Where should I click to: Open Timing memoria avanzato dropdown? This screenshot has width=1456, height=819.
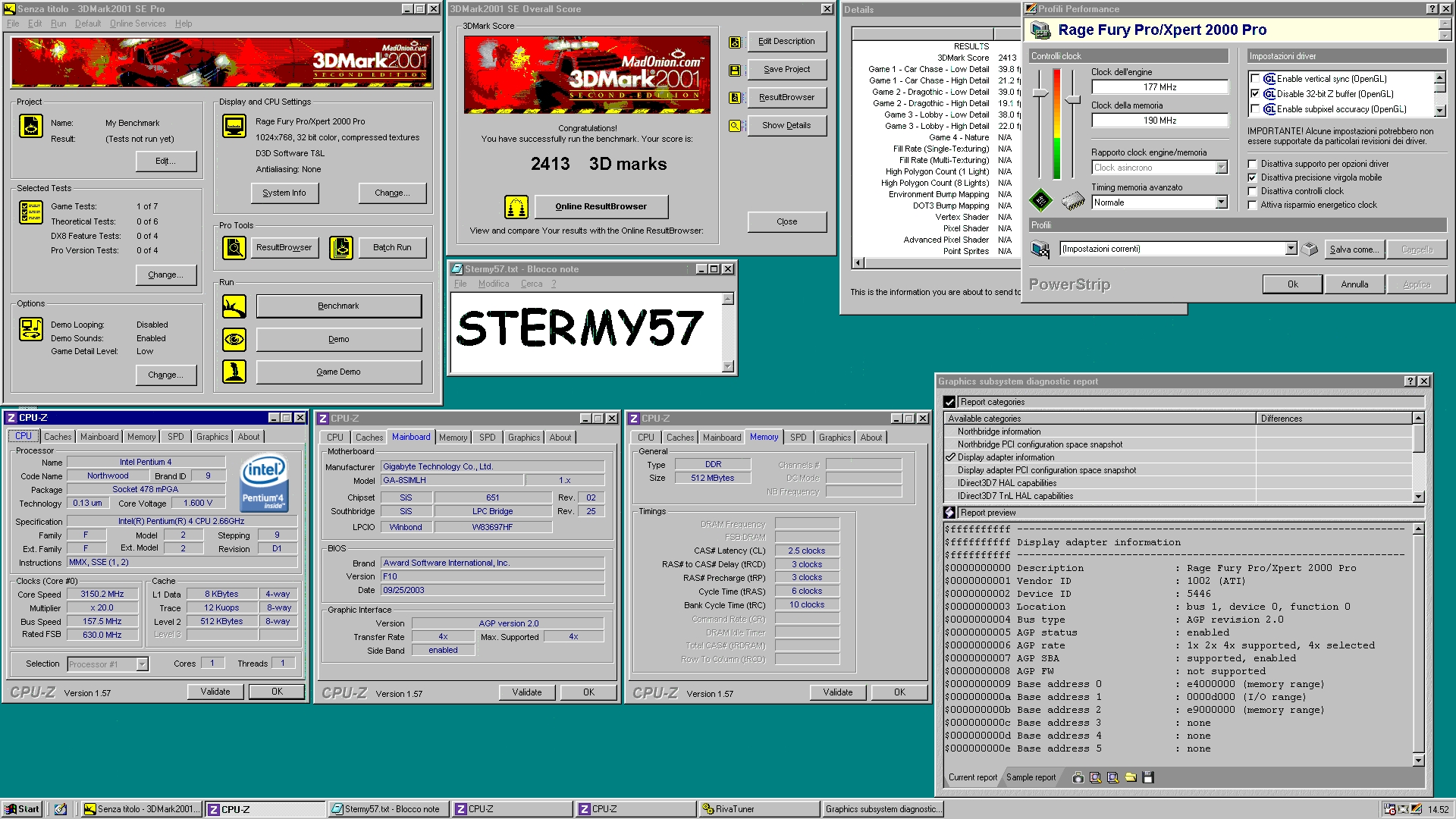click(1221, 202)
